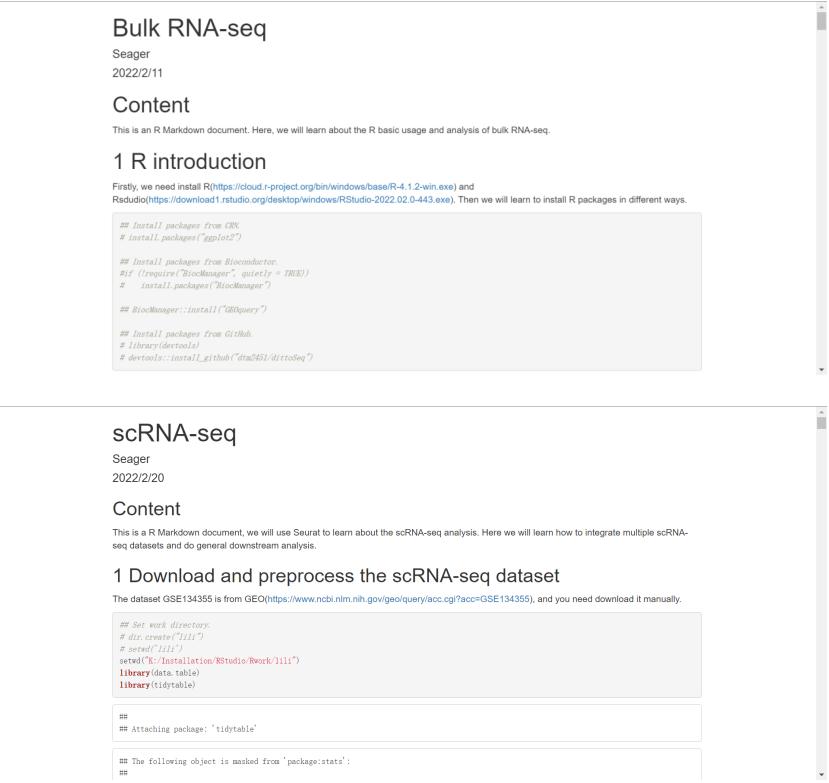Click the "scRNA-seq" document title
The width and height of the screenshot is (829, 783).
pos(174,433)
